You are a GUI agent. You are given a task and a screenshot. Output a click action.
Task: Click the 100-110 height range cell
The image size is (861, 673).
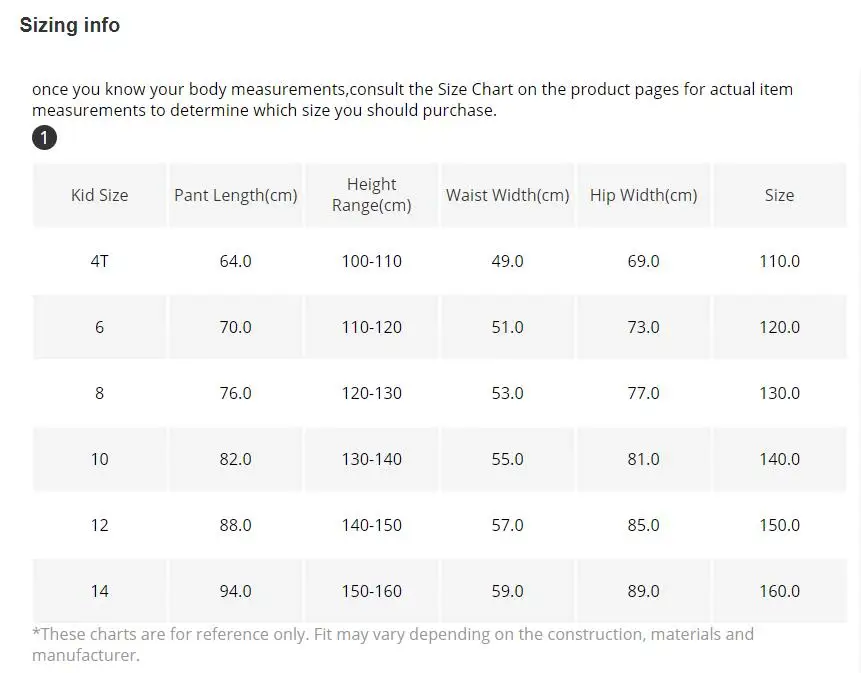372,261
